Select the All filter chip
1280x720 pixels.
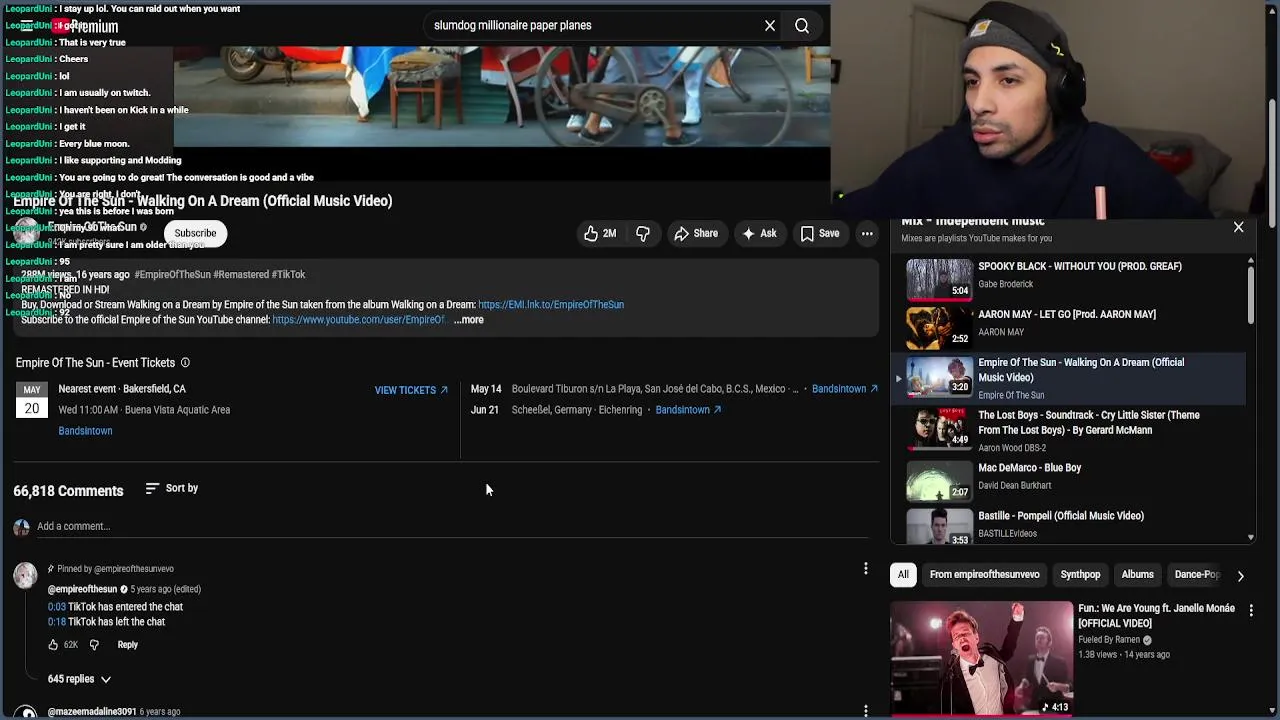point(903,575)
